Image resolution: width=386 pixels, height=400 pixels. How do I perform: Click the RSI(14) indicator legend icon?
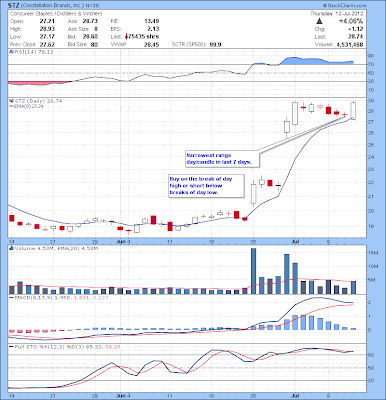[x=10, y=52]
